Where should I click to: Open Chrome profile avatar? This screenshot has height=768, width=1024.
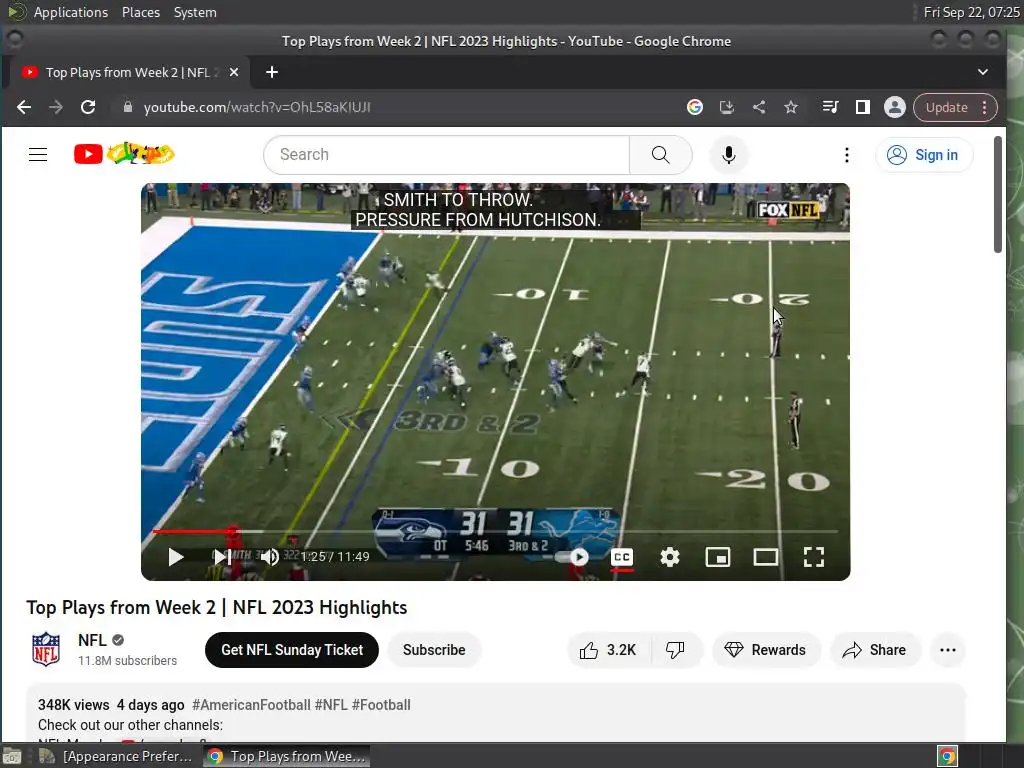point(895,107)
